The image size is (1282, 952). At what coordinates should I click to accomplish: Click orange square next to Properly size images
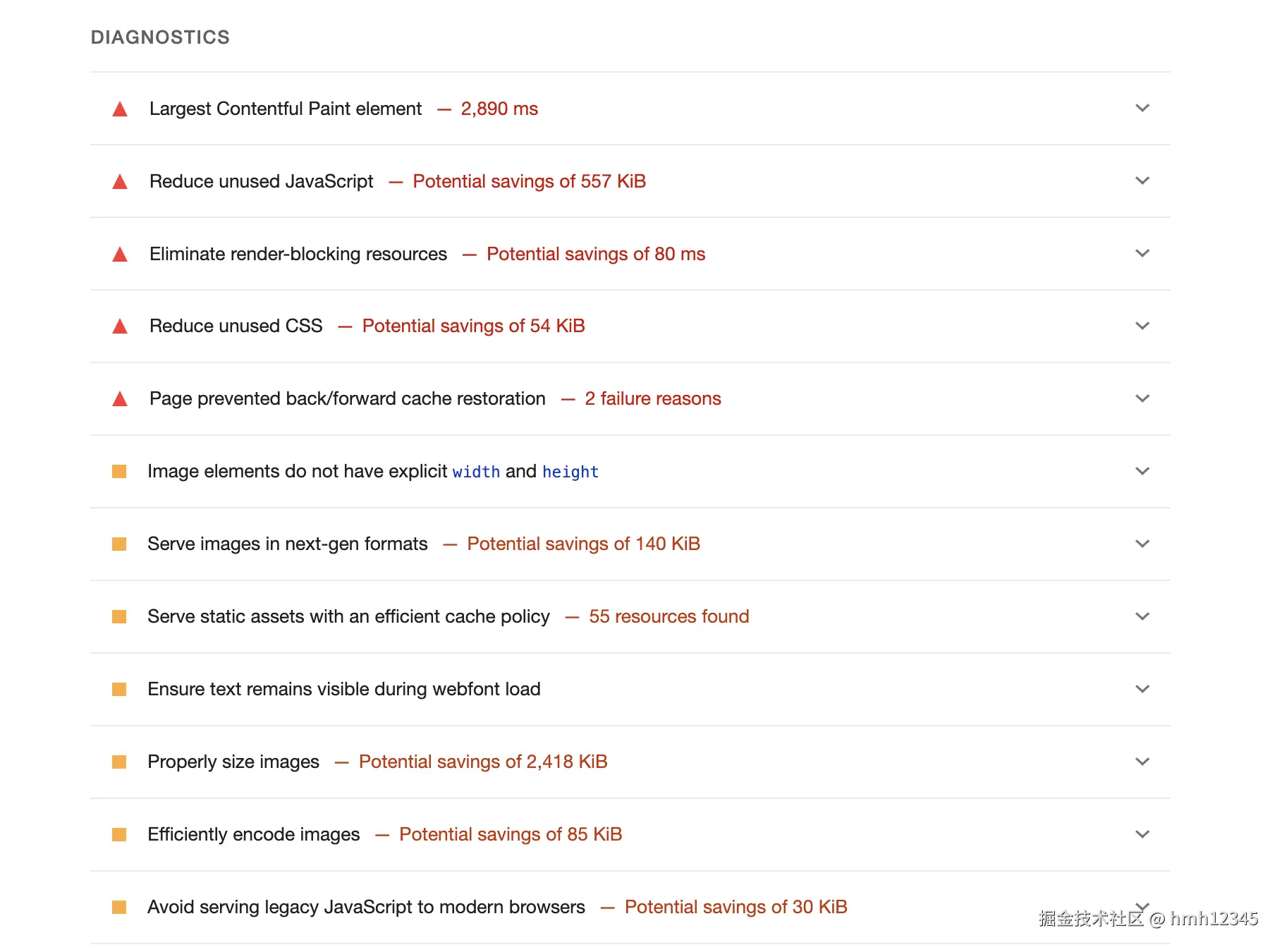119,762
